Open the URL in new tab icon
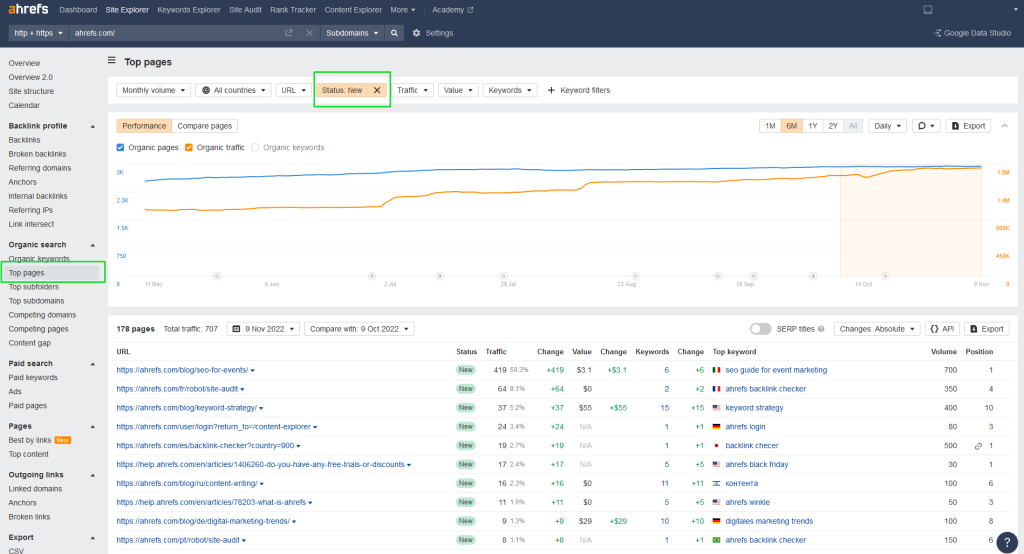The width and height of the screenshot is (1024, 554). [x=289, y=33]
